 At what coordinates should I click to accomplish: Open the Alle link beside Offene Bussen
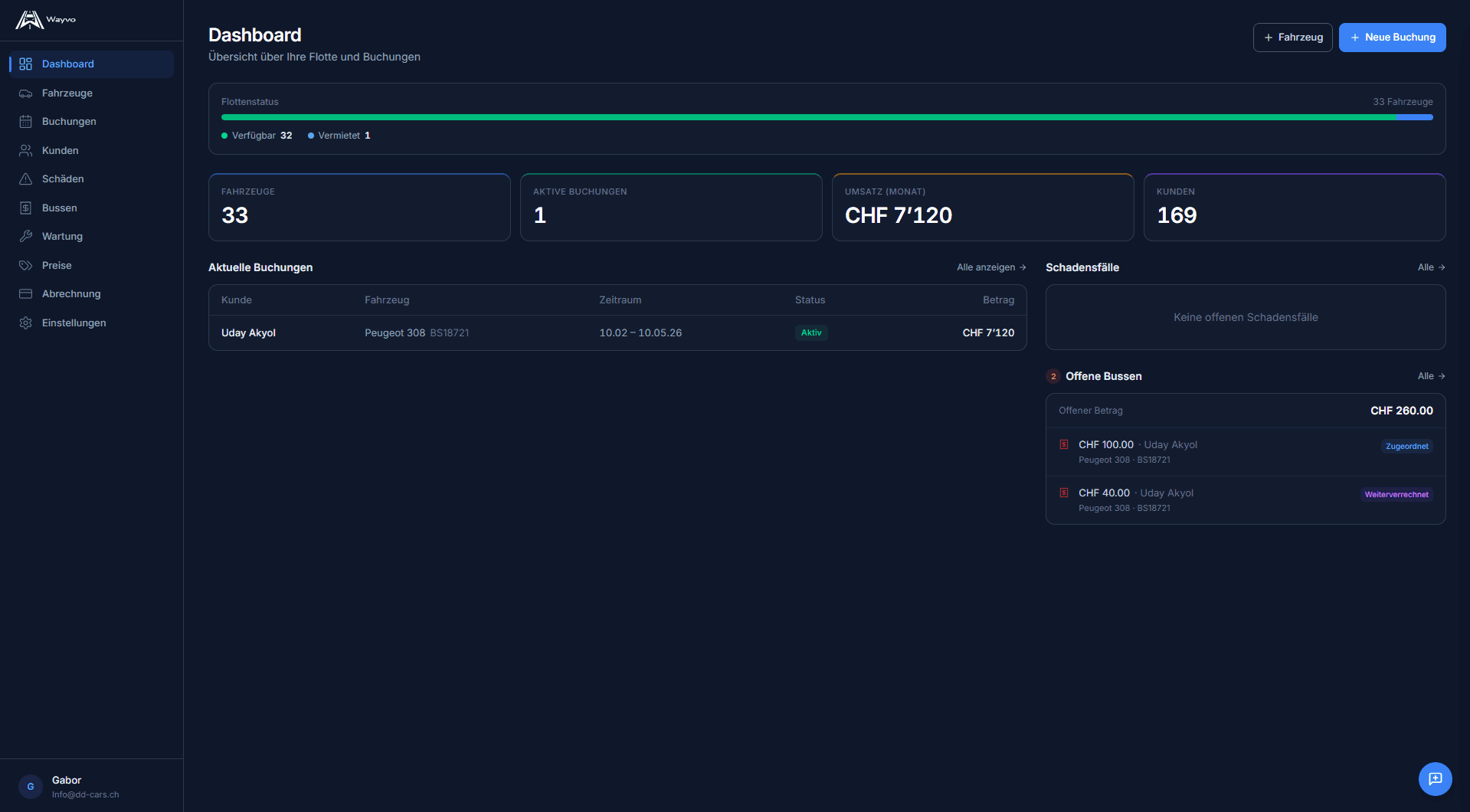tap(1430, 376)
